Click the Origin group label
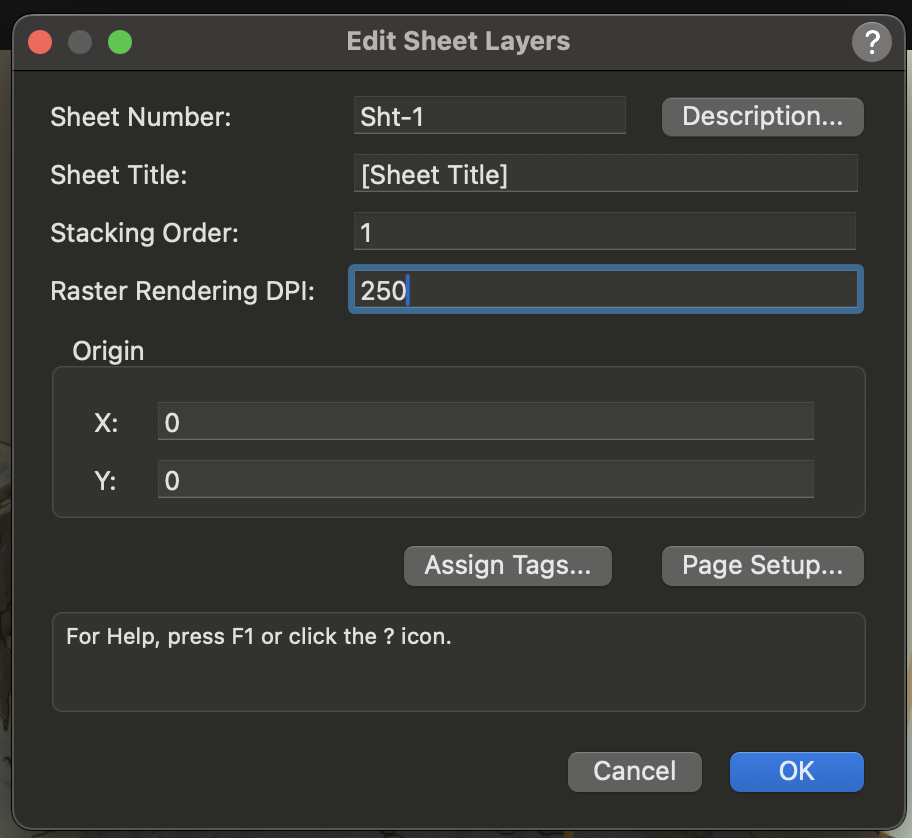 (x=108, y=351)
